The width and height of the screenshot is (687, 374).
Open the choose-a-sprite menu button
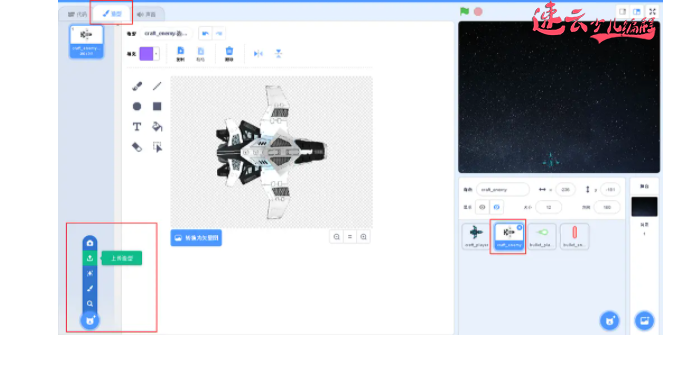click(609, 321)
